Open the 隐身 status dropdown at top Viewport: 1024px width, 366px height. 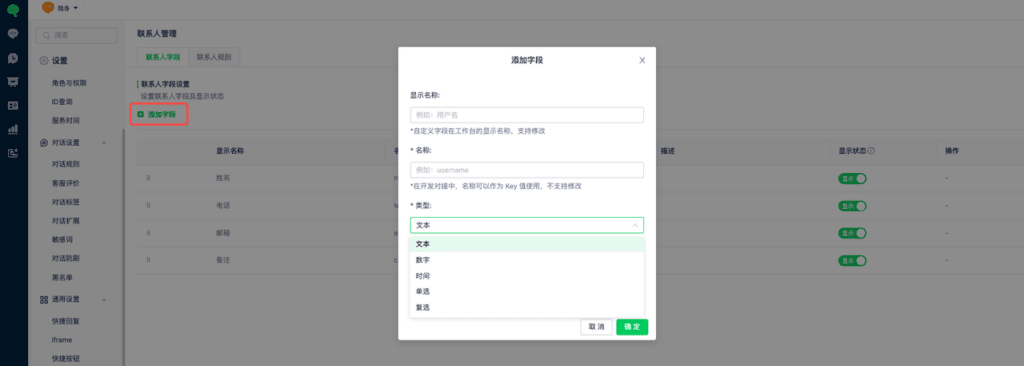click(x=60, y=8)
